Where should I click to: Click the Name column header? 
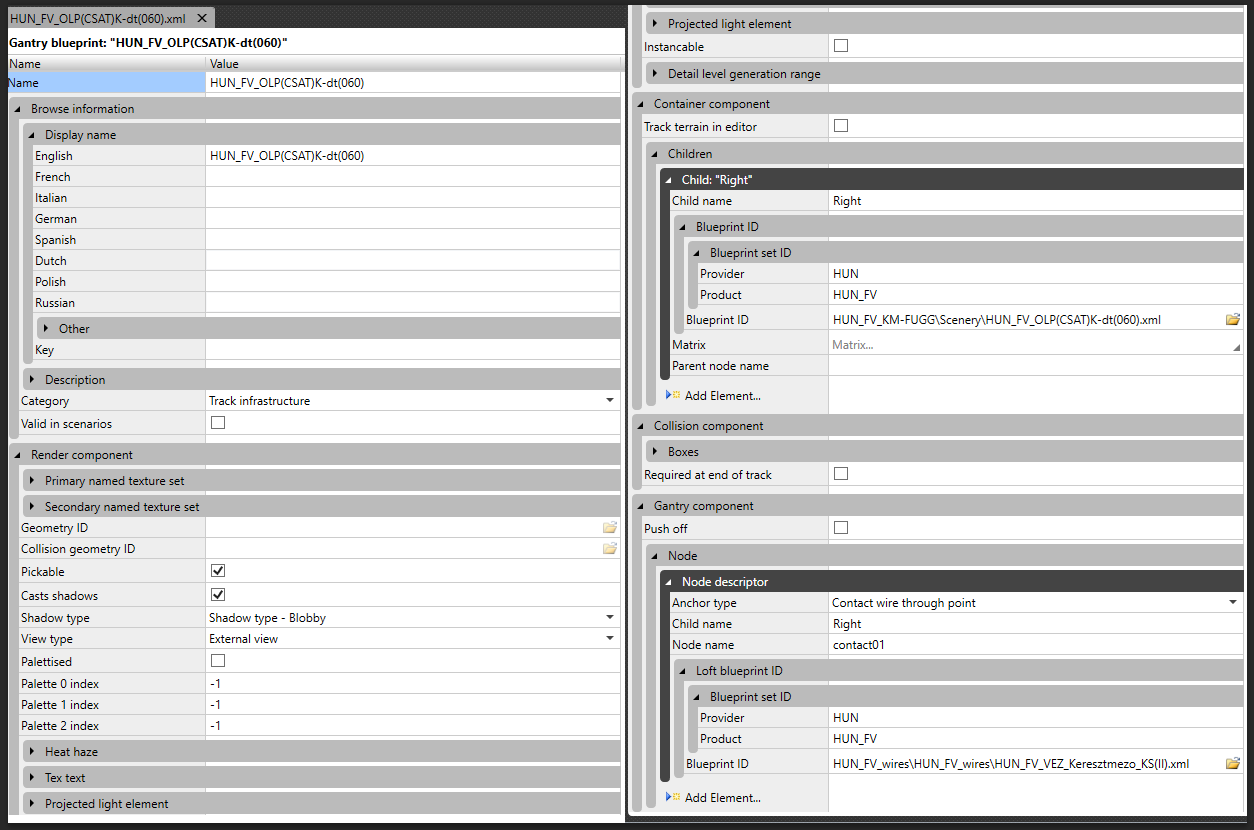click(106, 64)
